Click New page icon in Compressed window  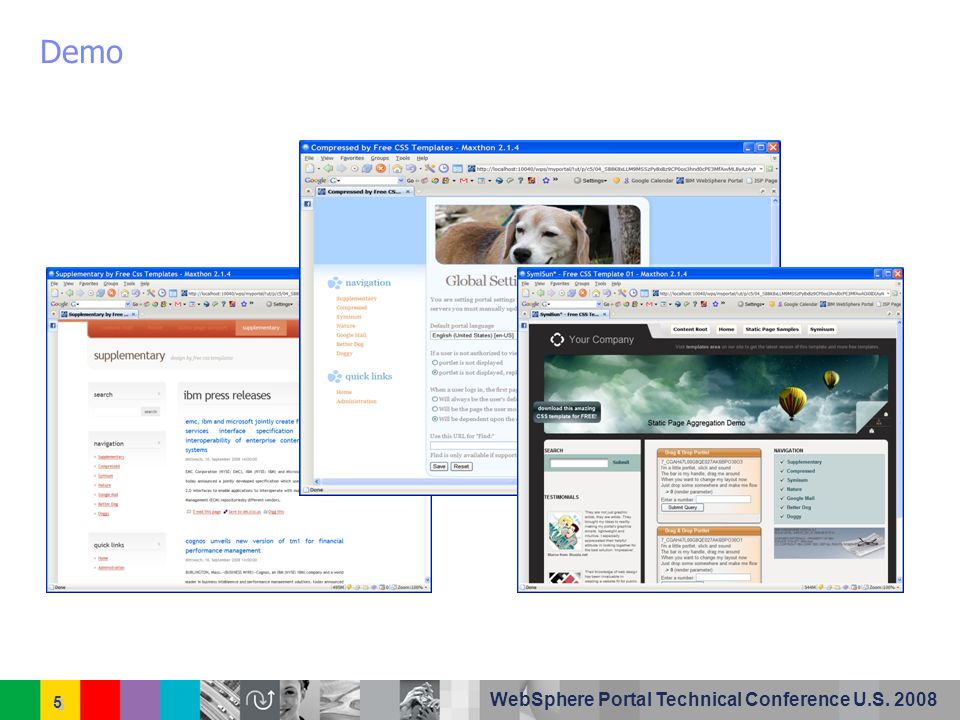310,168
